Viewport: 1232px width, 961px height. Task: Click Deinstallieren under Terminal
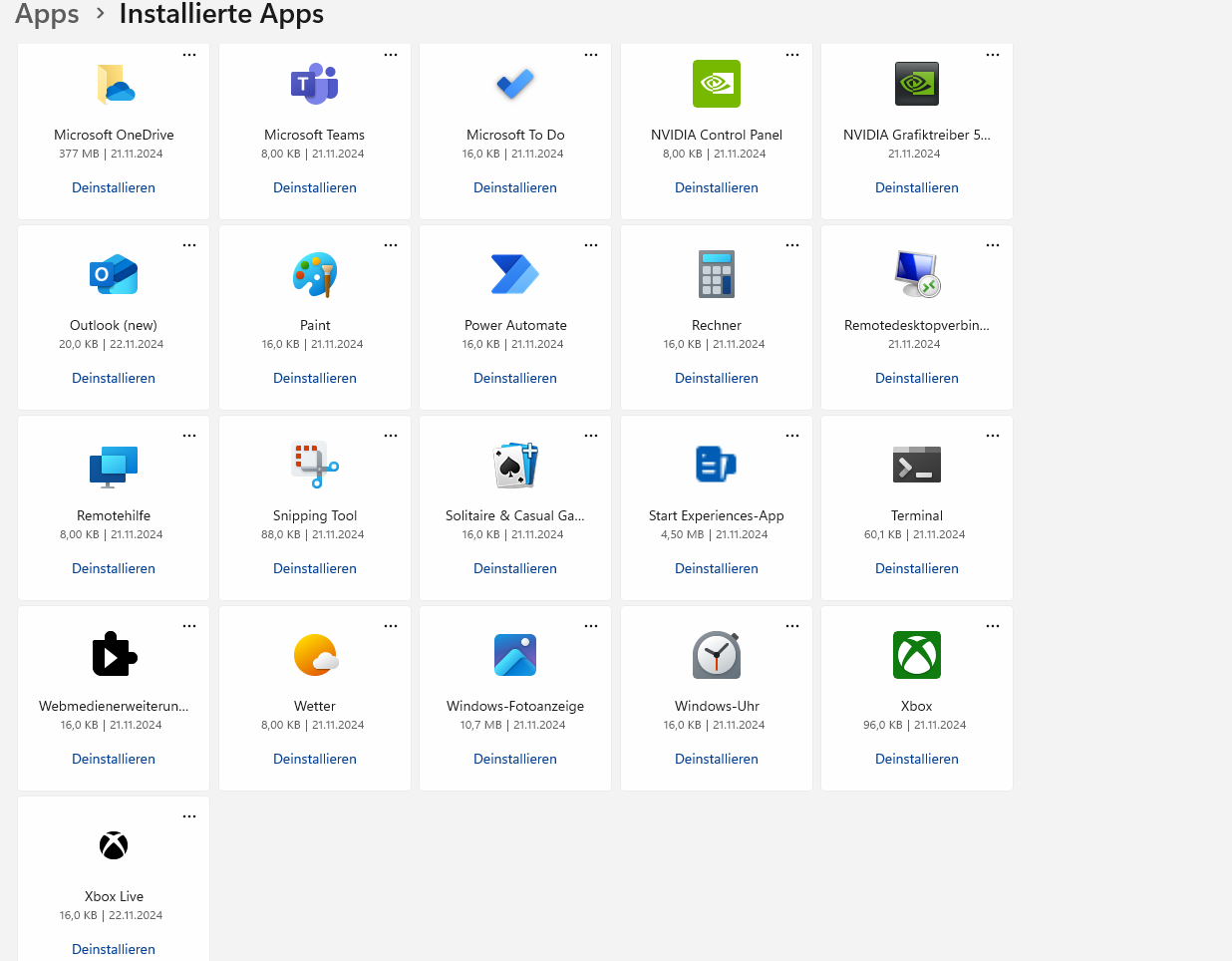[917, 568]
